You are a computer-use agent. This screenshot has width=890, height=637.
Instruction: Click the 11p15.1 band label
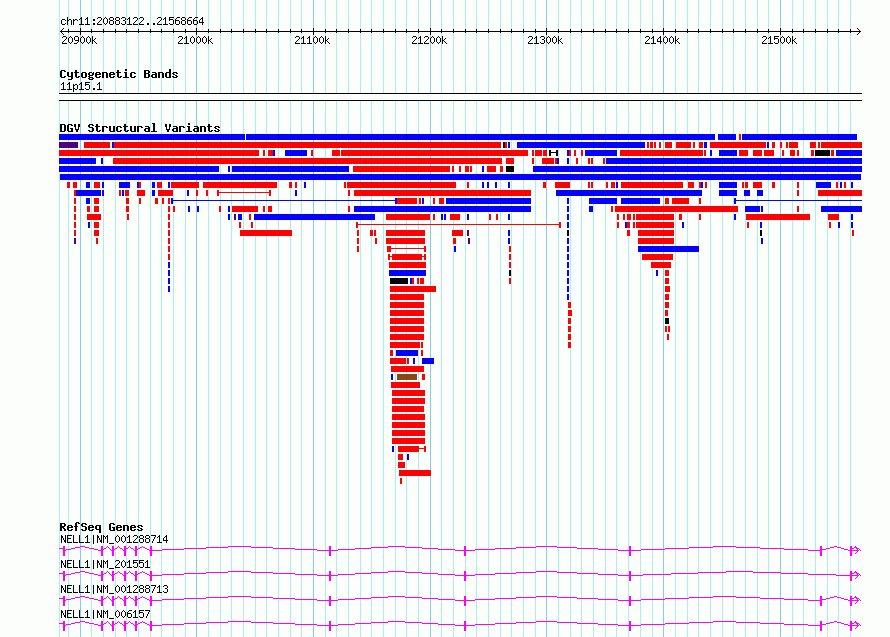[x=81, y=86]
